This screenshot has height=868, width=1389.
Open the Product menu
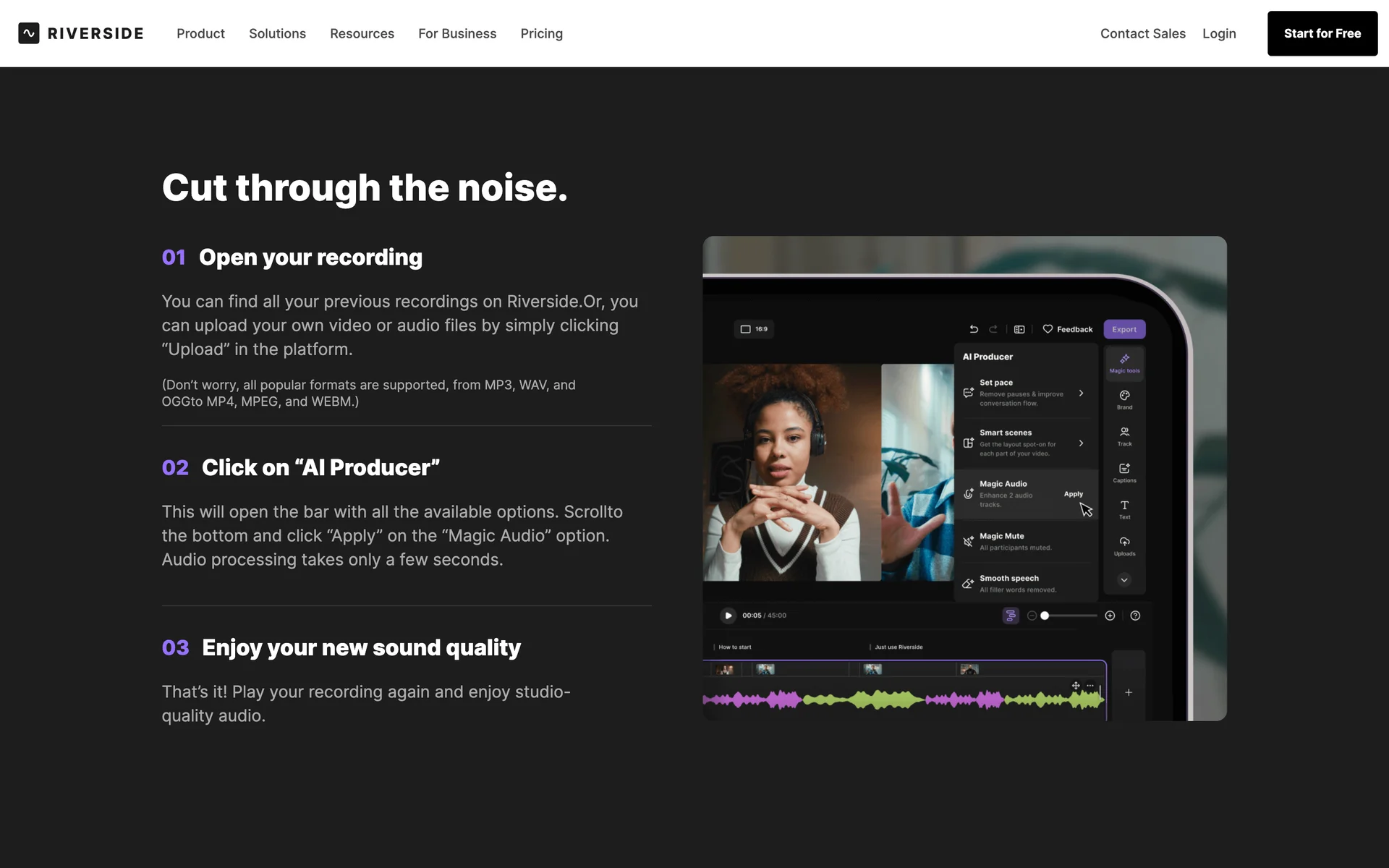point(200,33)
